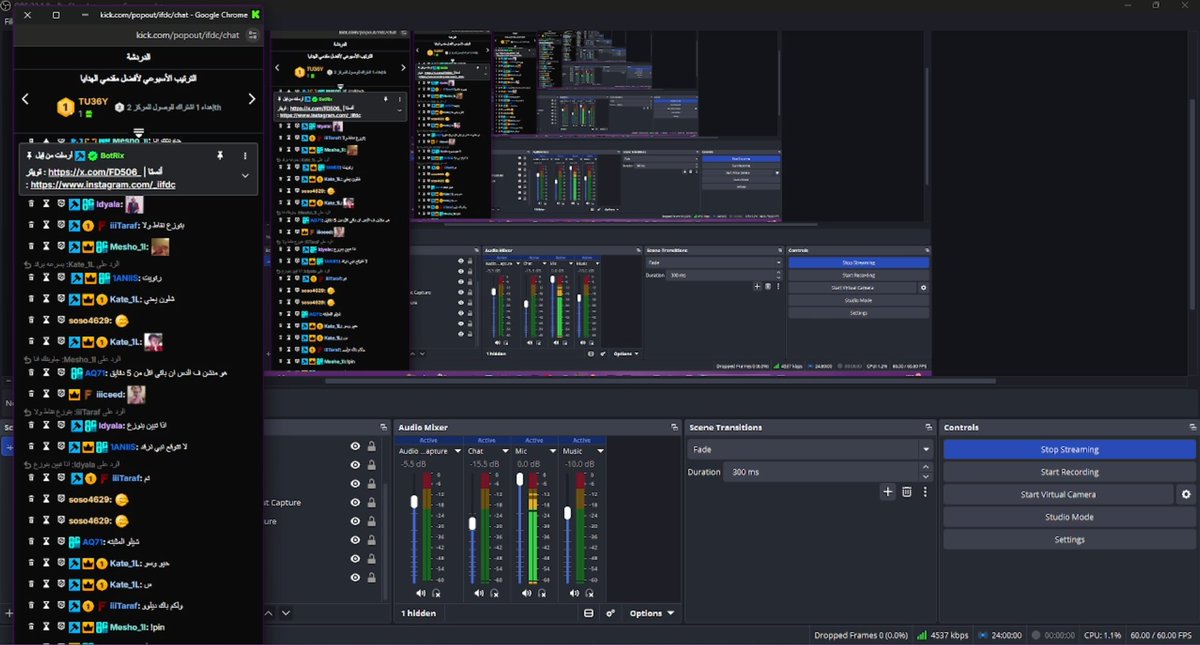Click Stop Streaming button in Controls
The height and width of the screenshot is (645, 1200).
coord(1069,450)
